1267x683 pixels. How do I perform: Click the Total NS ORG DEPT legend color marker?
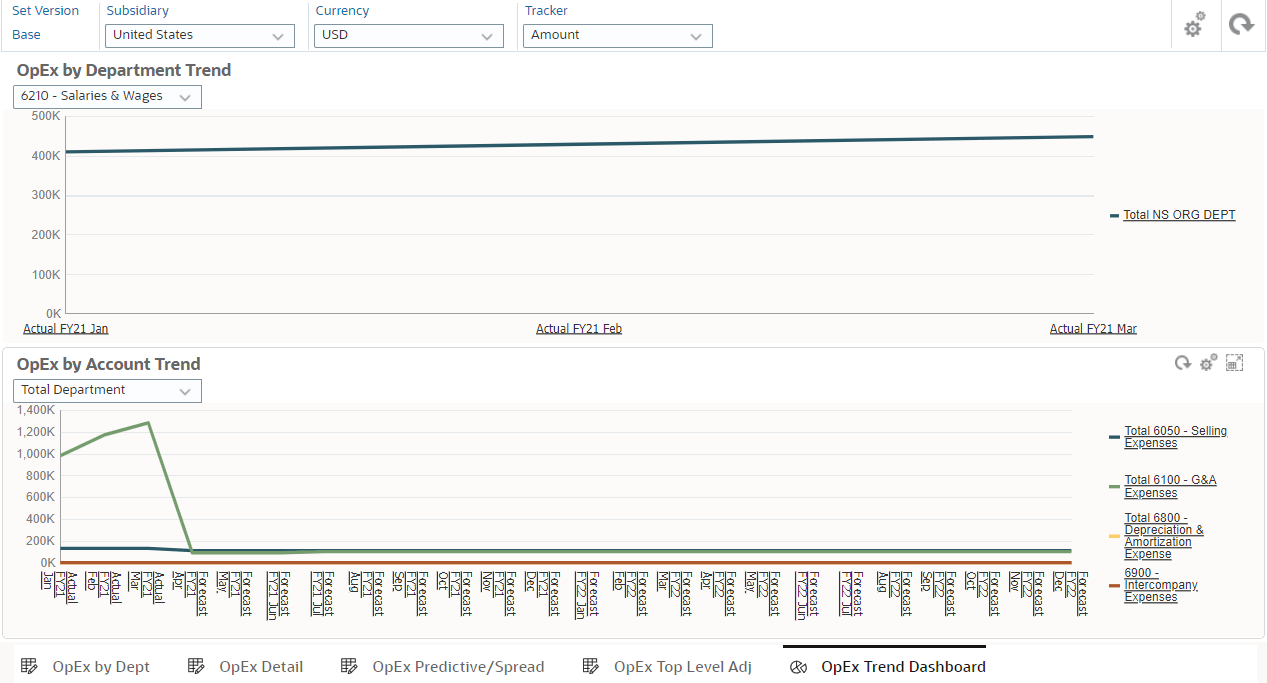1114,215
